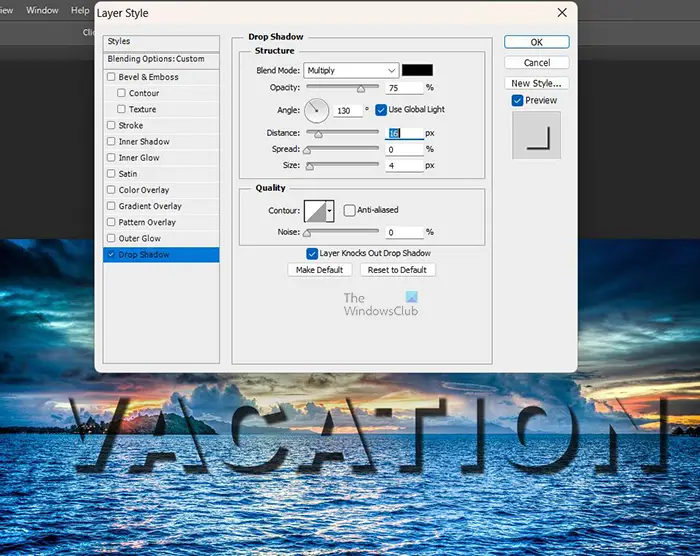The height and width of the screenshot is (556, 700).
Task: Open the Help menu
Action: [80, 10]
